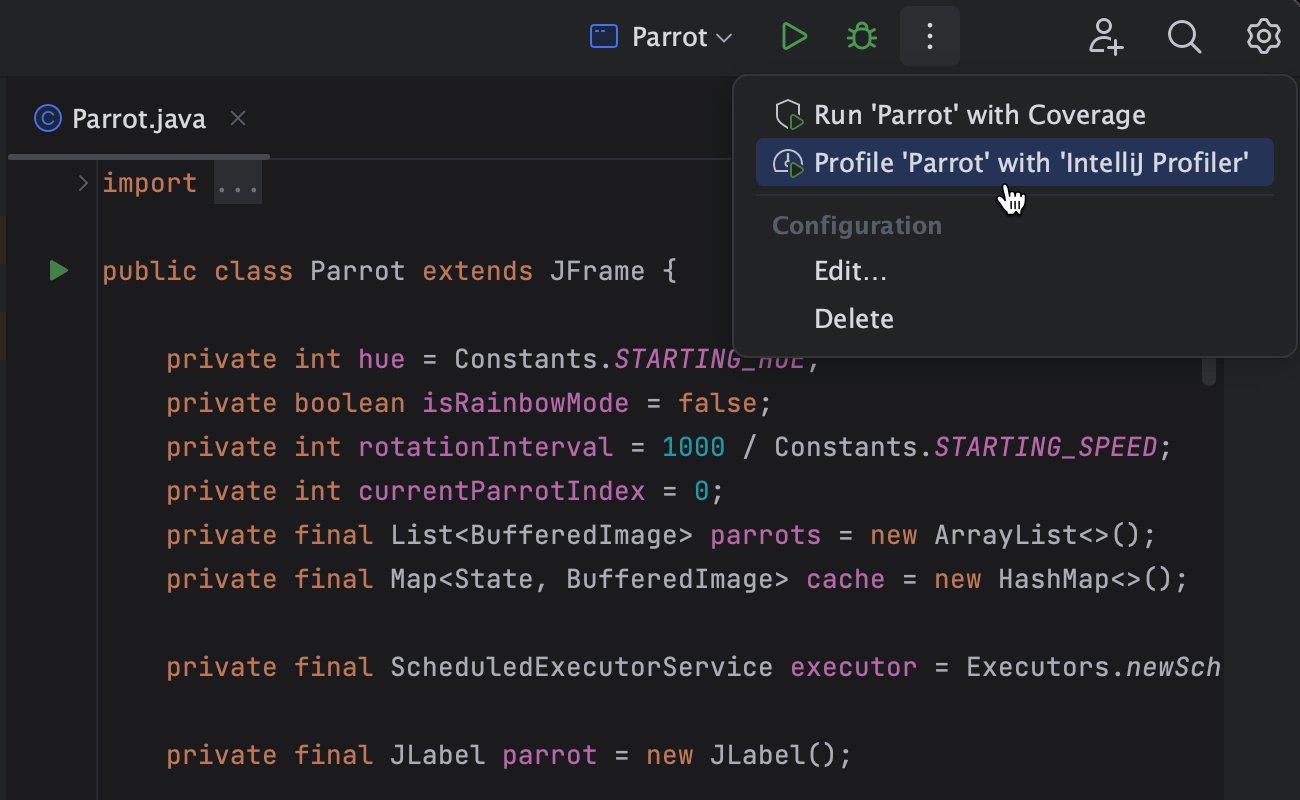Click the parrots list field name

766,535
